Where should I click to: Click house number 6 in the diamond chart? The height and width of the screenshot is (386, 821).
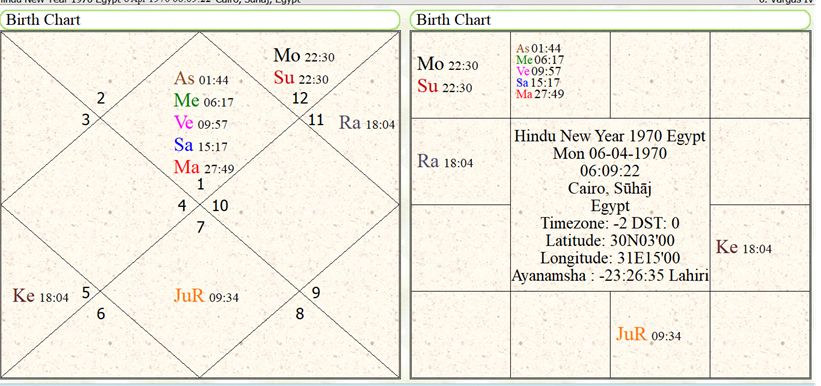(x=101, y=314)
